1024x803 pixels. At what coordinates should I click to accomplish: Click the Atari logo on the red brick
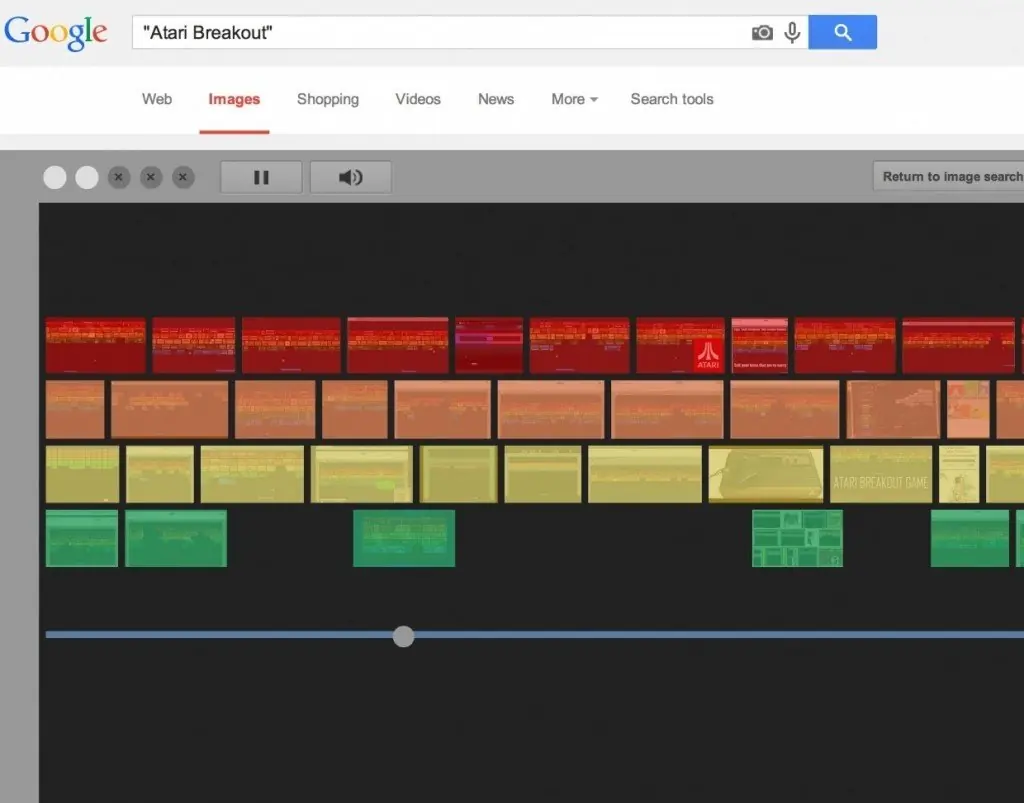[708, 355]
